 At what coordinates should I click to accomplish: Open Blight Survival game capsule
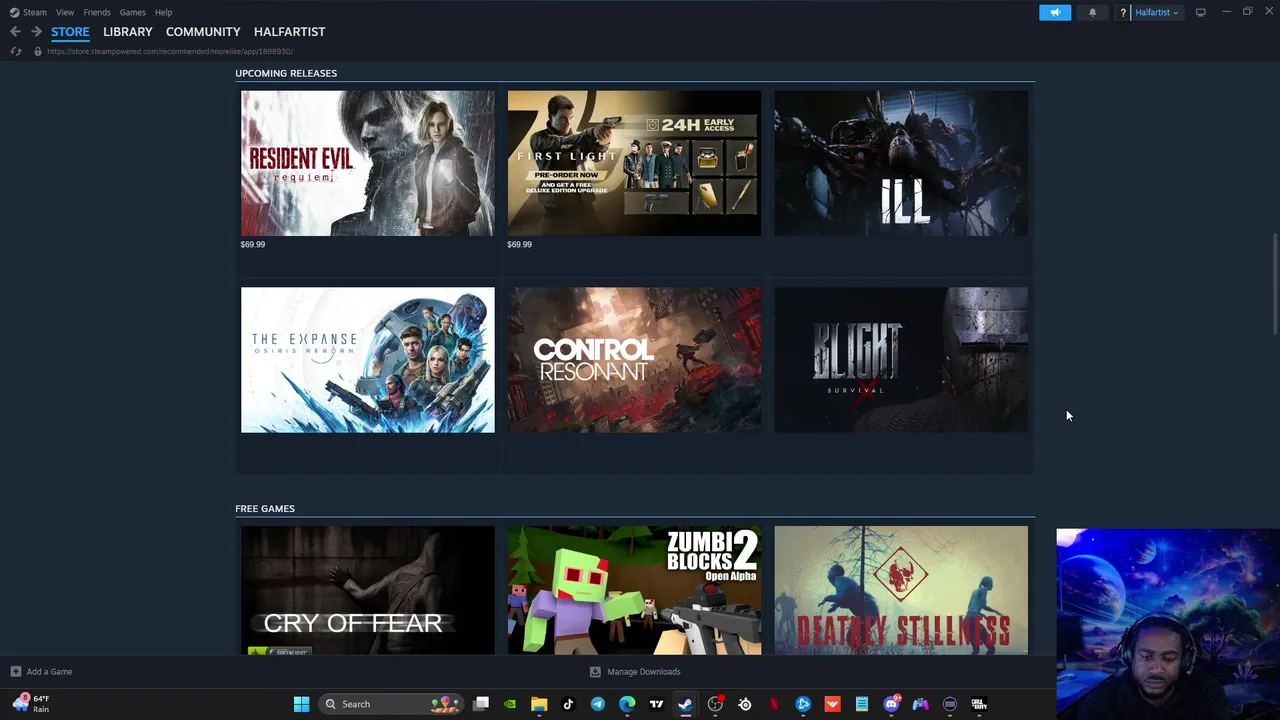[x=901, y=360]
